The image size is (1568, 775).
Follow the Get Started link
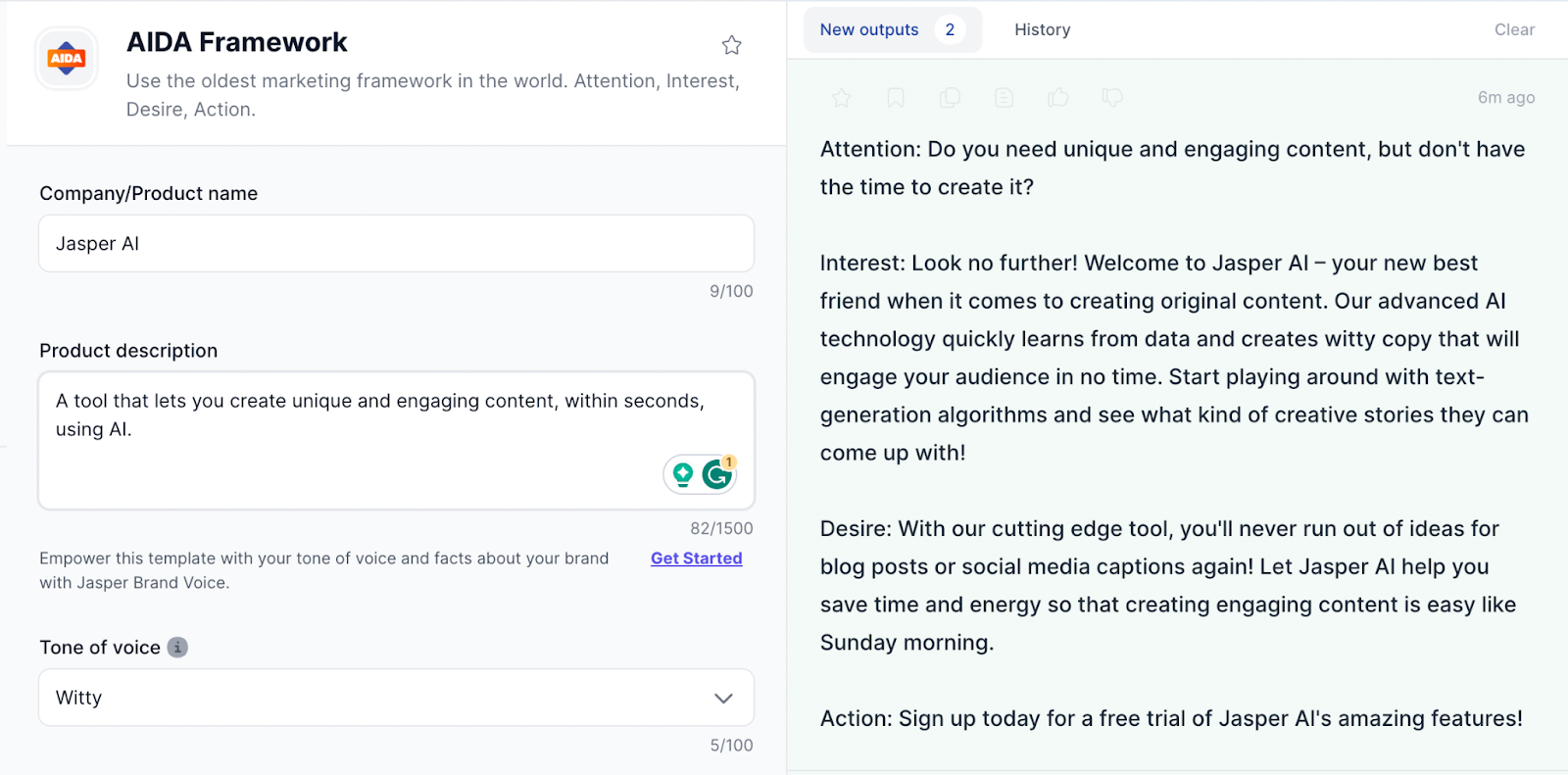(x=697, y=558)
